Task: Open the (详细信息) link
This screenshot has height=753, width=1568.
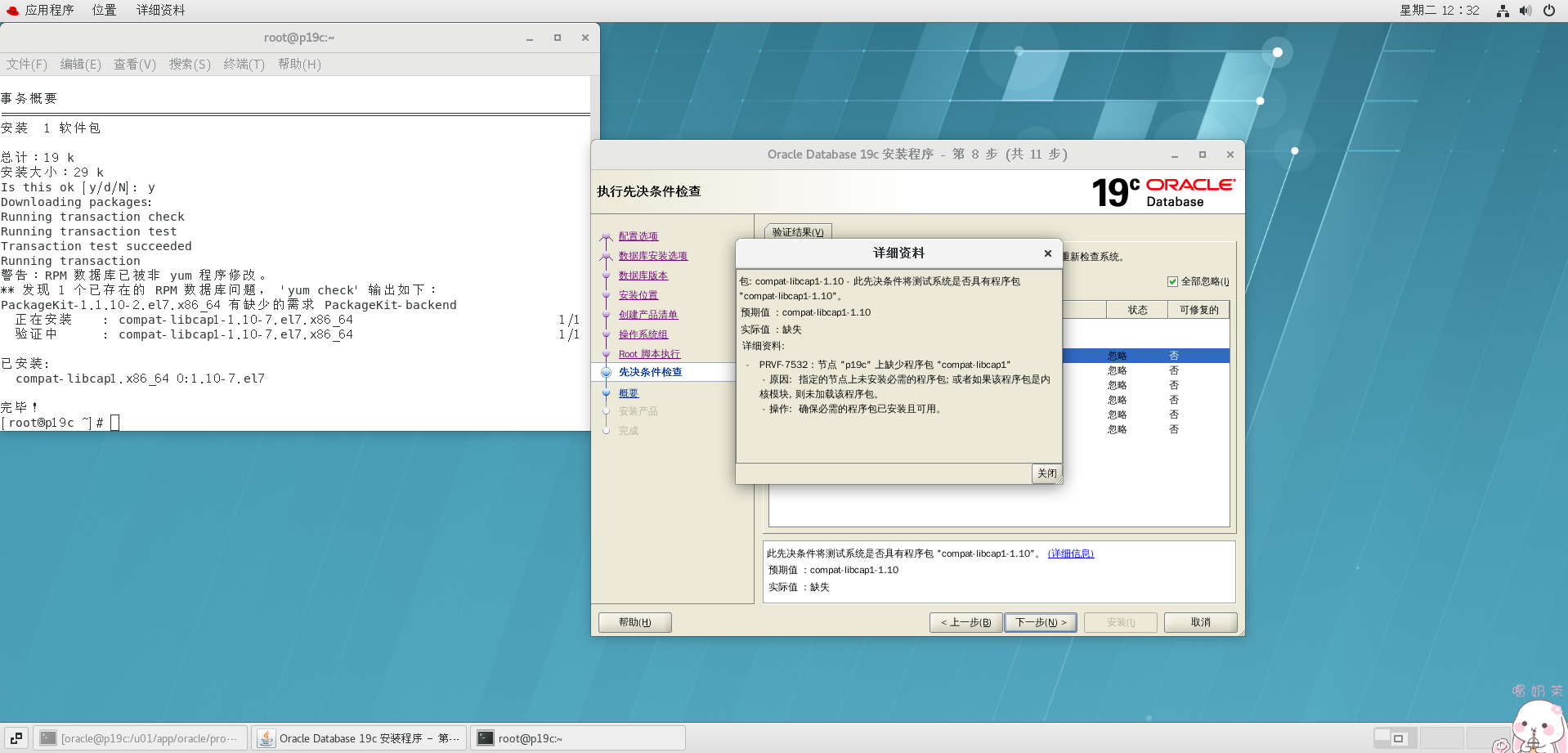Action: 1071,554
